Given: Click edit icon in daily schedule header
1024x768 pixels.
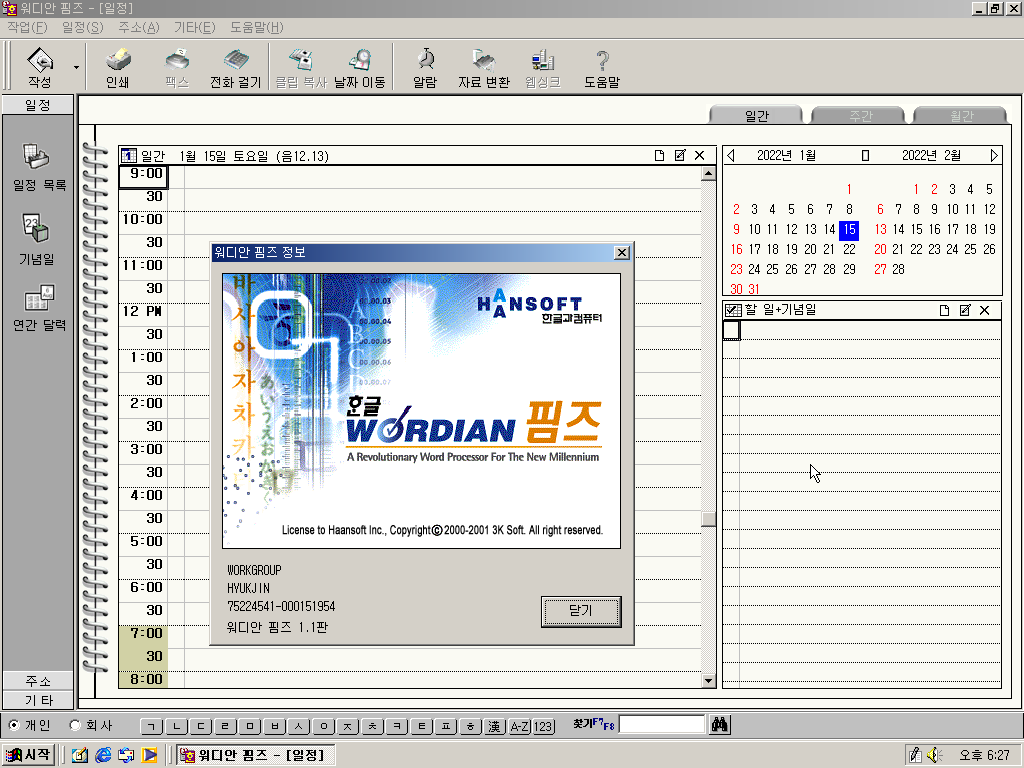Looking at the screenshot, I should 680,155.
